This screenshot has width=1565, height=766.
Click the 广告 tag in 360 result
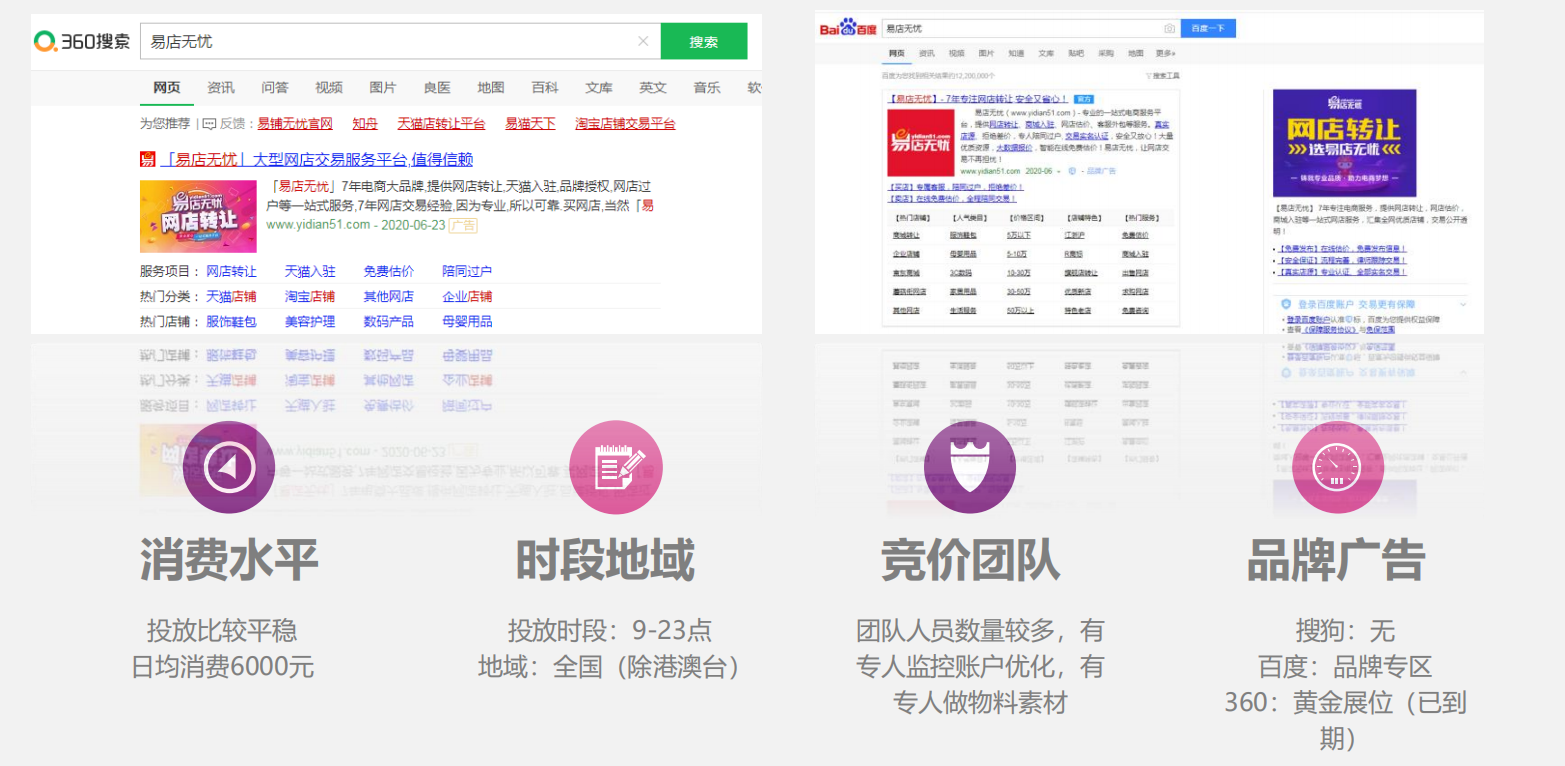(463, 225)
